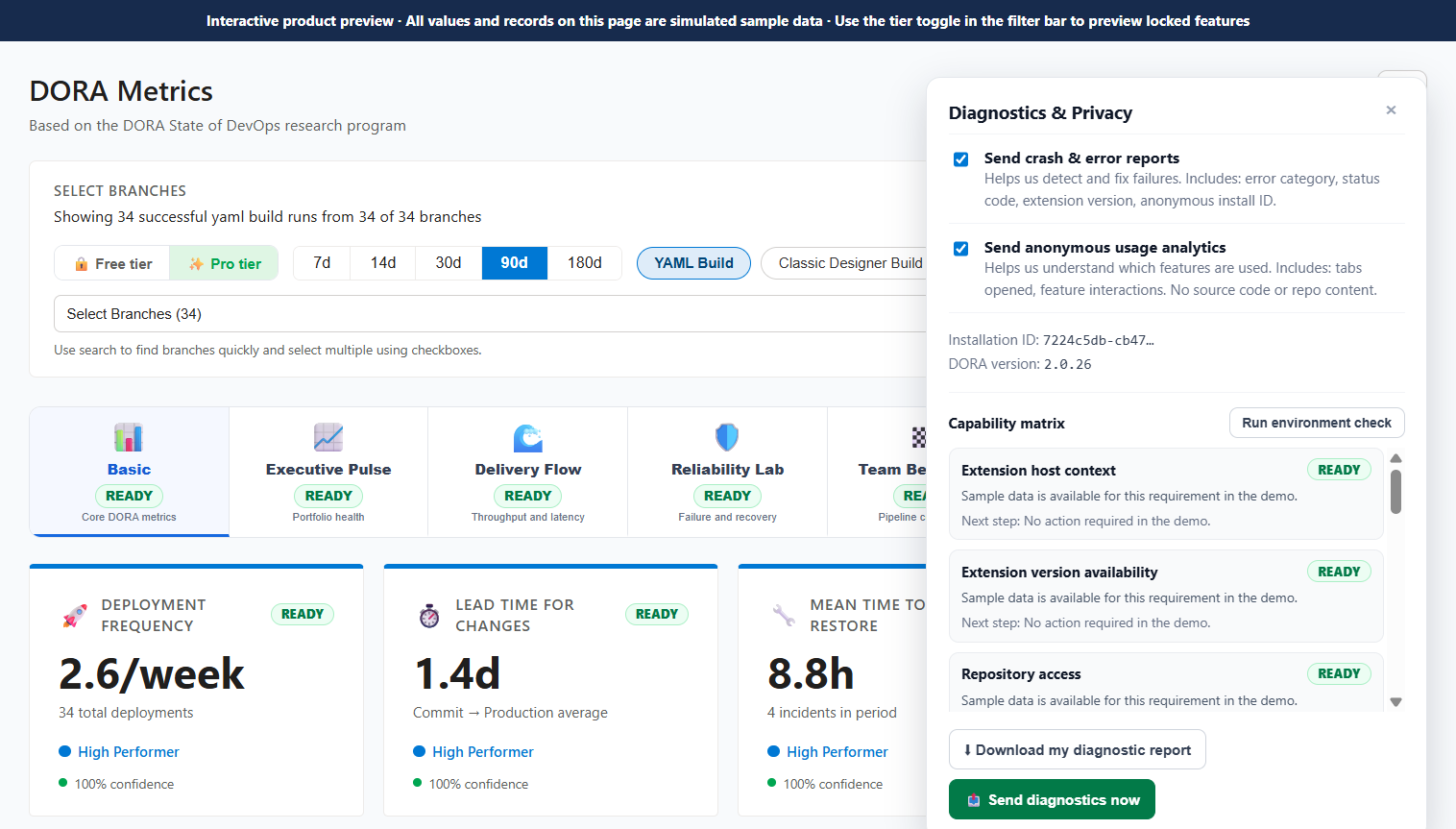Click the Extension host context READY badge
The image size is (1456, 829).
coord(1339,470)
